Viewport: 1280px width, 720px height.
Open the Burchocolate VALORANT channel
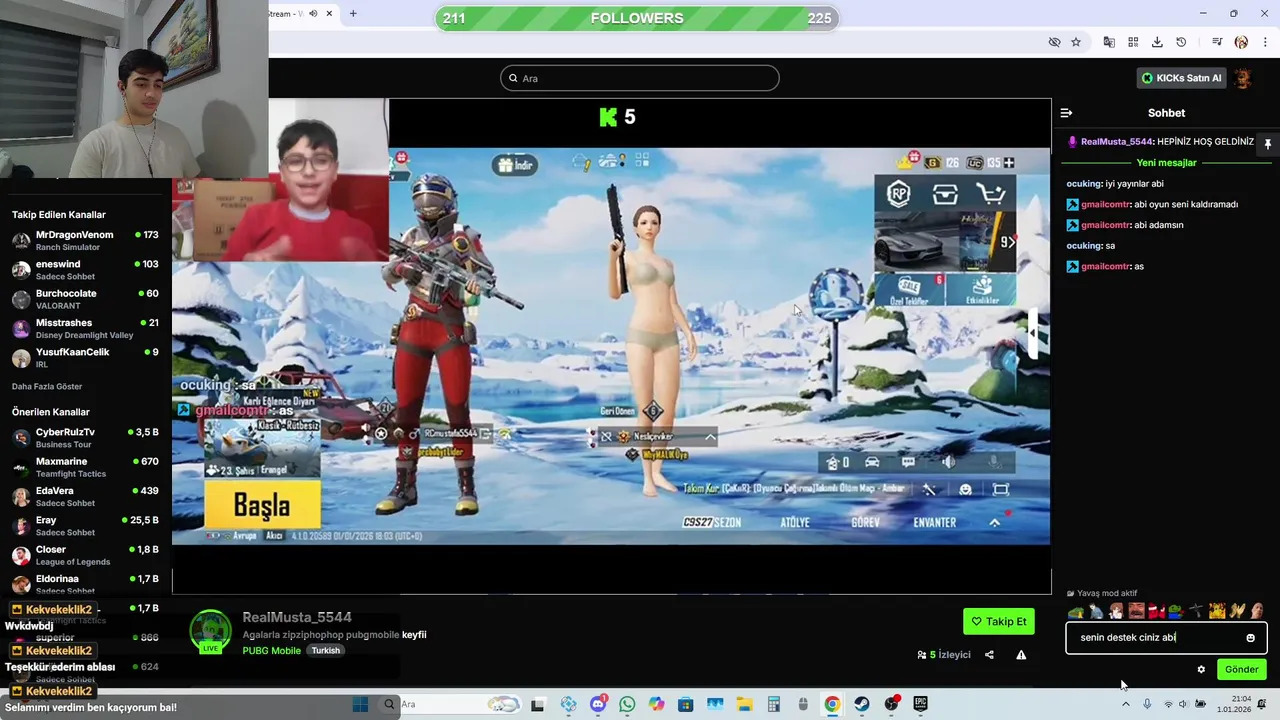[x=85, y=299]
